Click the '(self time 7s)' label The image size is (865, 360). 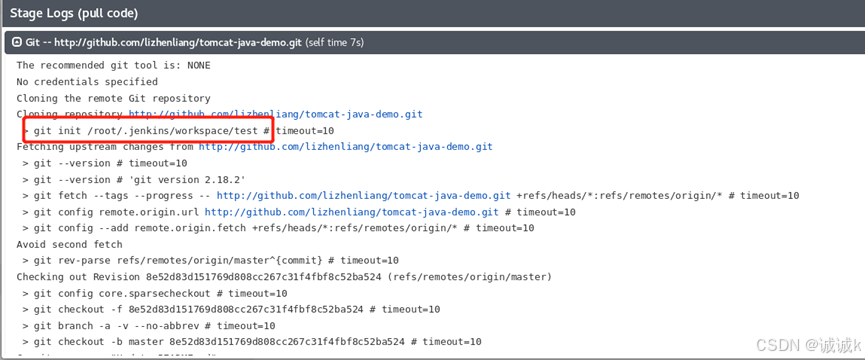(334, 42)
